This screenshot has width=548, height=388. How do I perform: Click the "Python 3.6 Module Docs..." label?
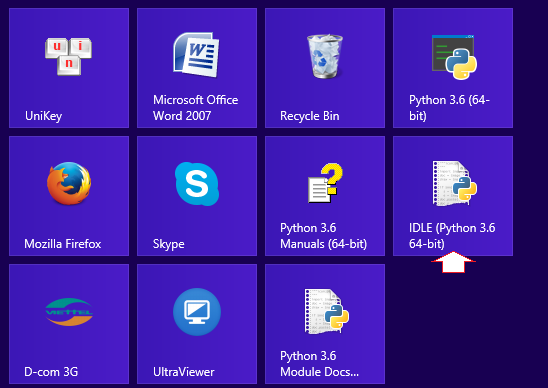319,364
